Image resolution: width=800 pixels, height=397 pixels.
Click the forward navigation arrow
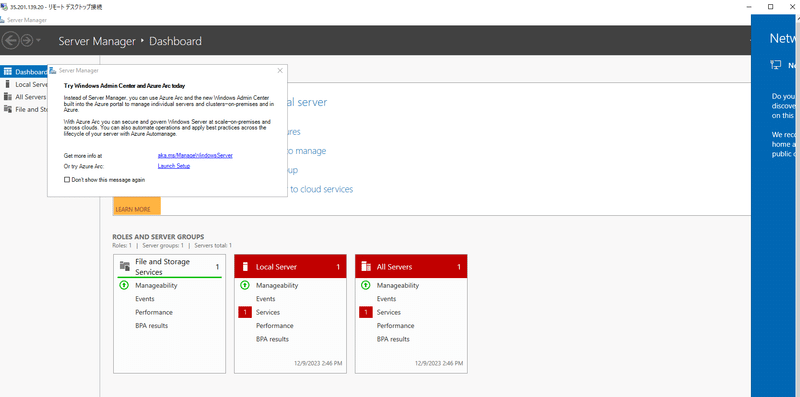coord(27,40)
